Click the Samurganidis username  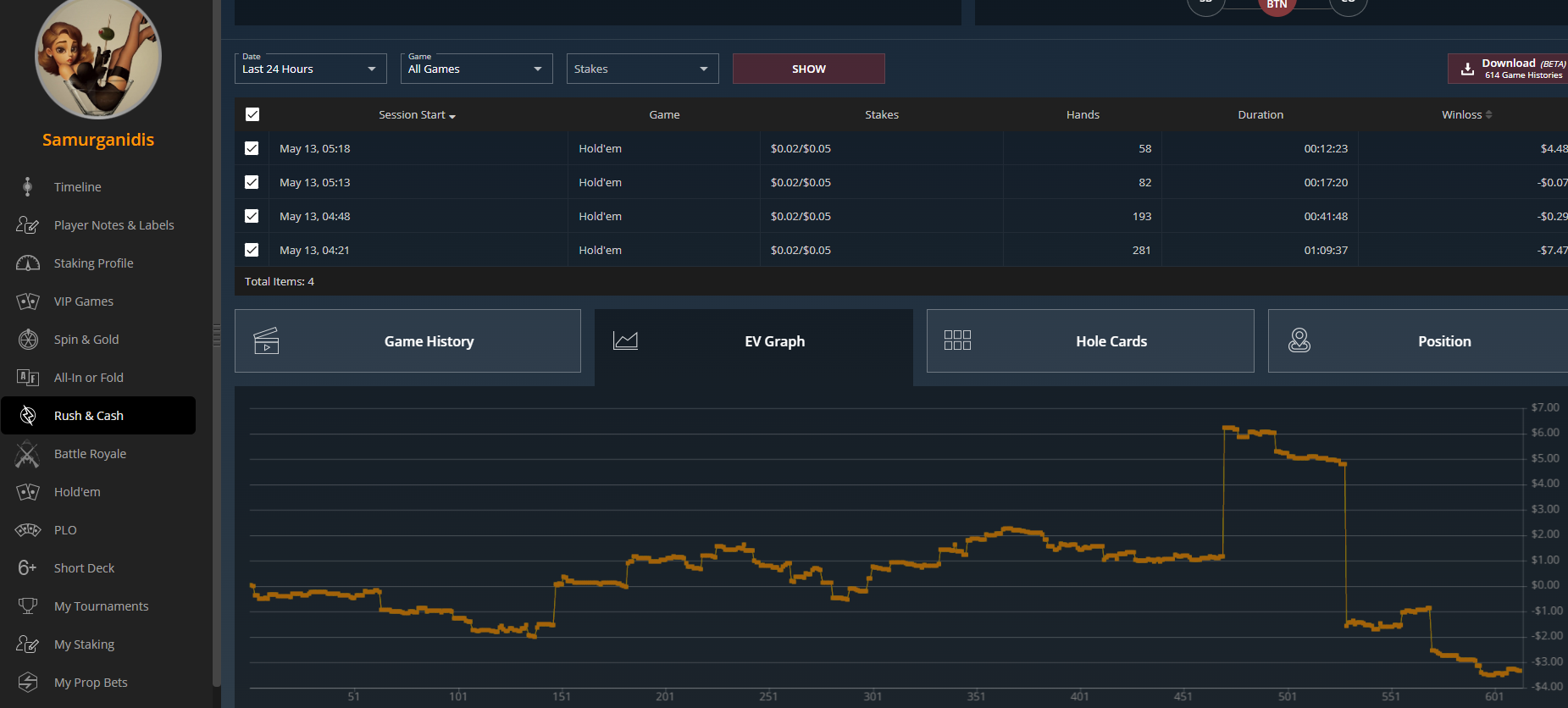[x=98, y=140]
